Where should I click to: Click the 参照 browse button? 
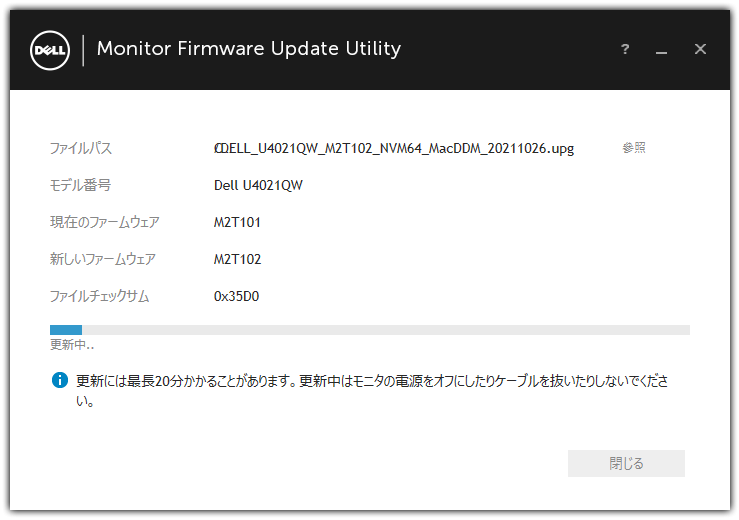(634, 148)
